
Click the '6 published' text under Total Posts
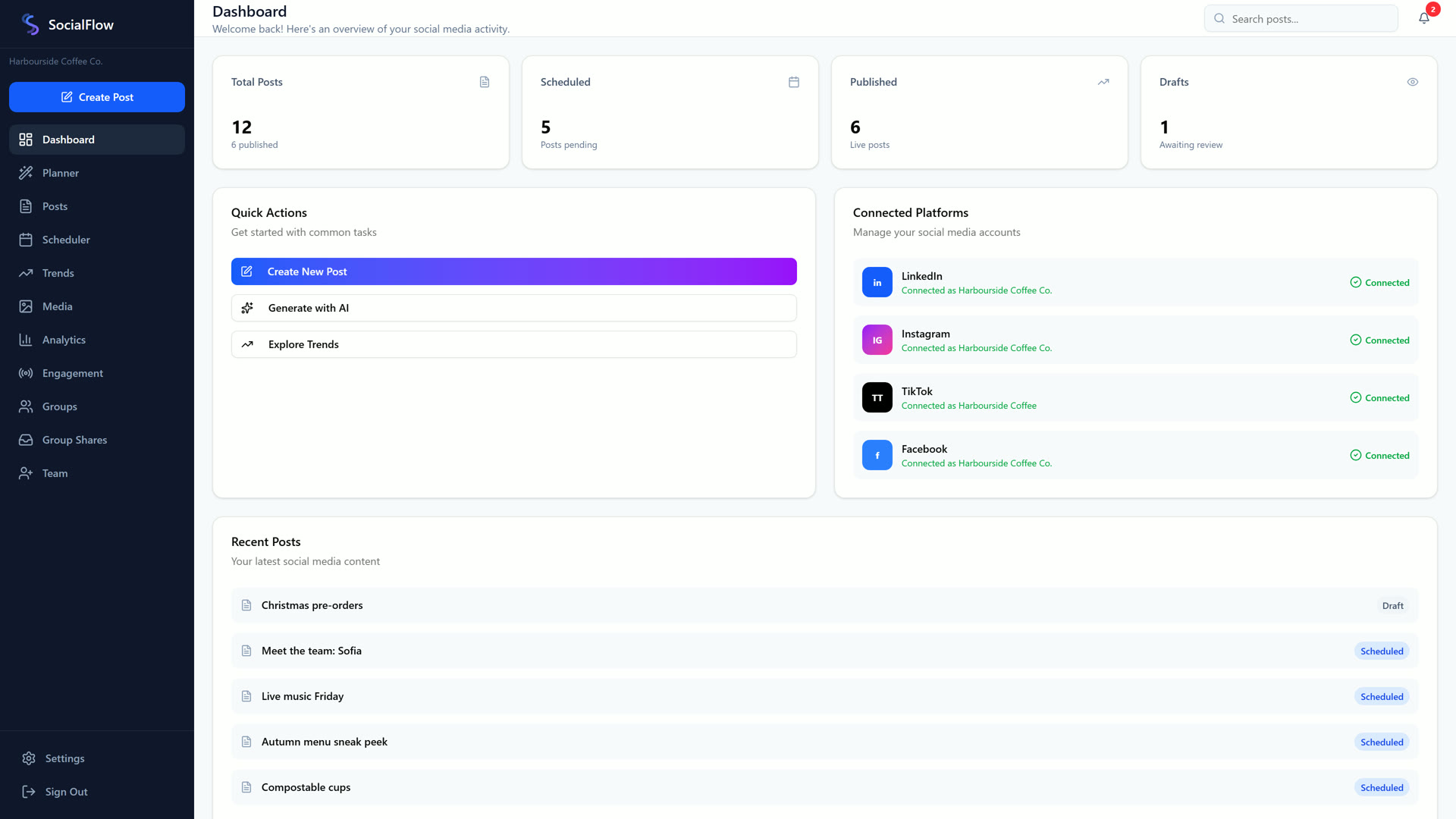255,145
